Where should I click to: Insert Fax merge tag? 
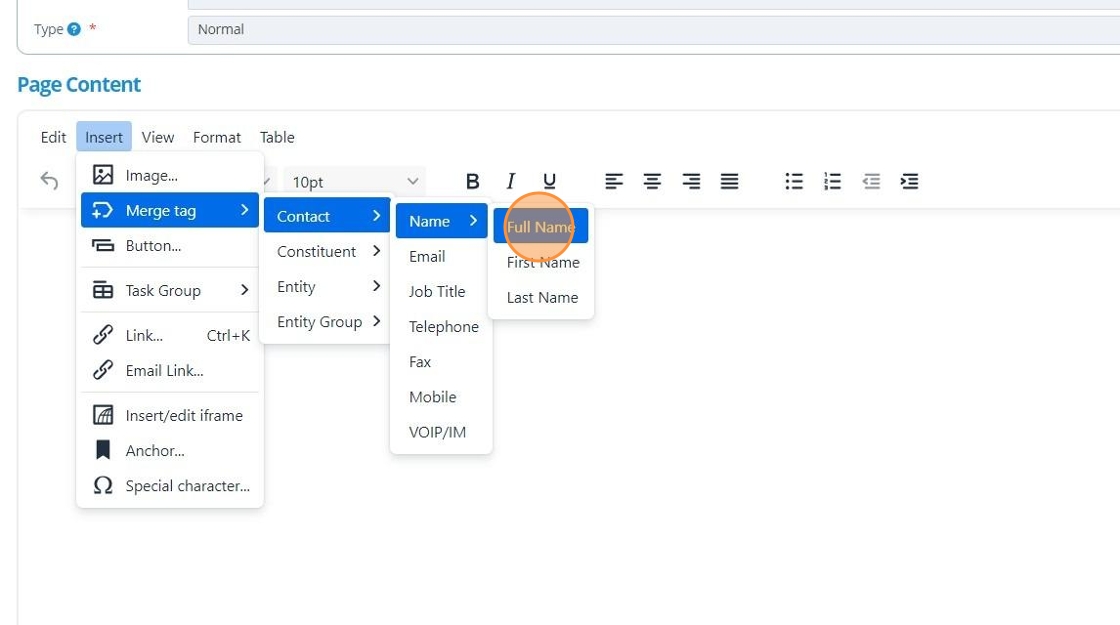click(441, 361)
